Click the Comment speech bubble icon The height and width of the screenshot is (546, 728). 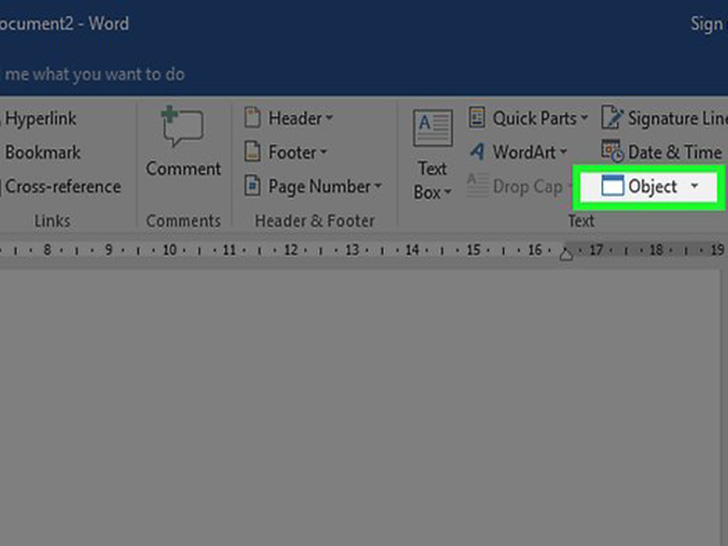(x=182, y=126)
